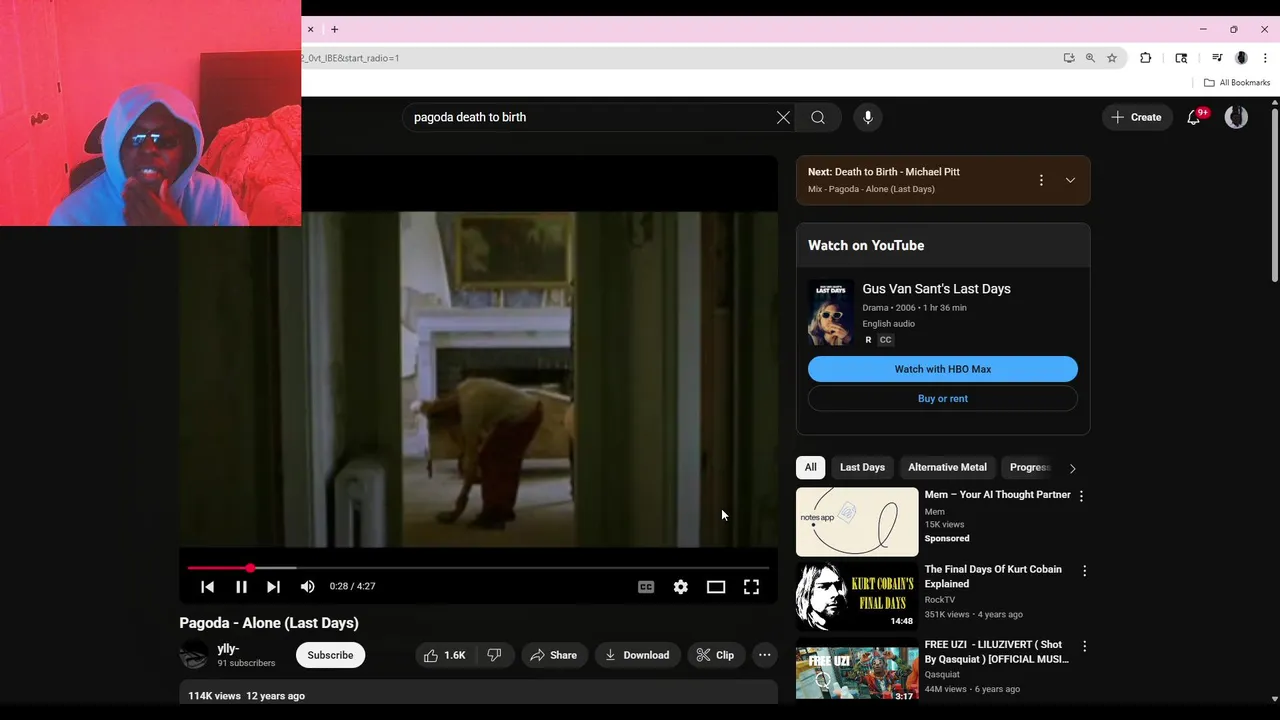Open more actions menu under video
Image resolution: width=1280 pixels, height=720 pixels.
tap(764, 655)
